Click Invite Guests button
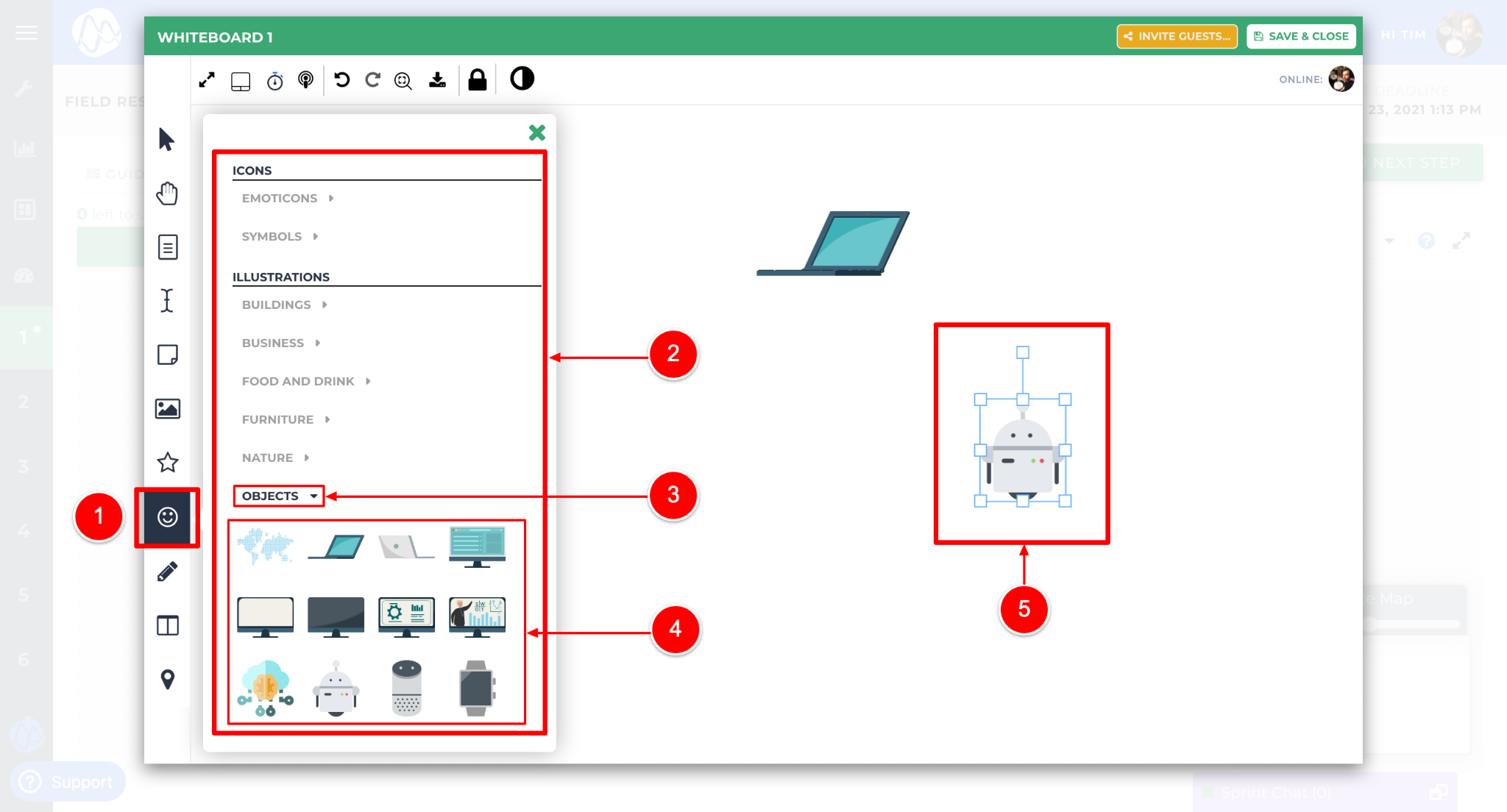 coord(1177,36)
